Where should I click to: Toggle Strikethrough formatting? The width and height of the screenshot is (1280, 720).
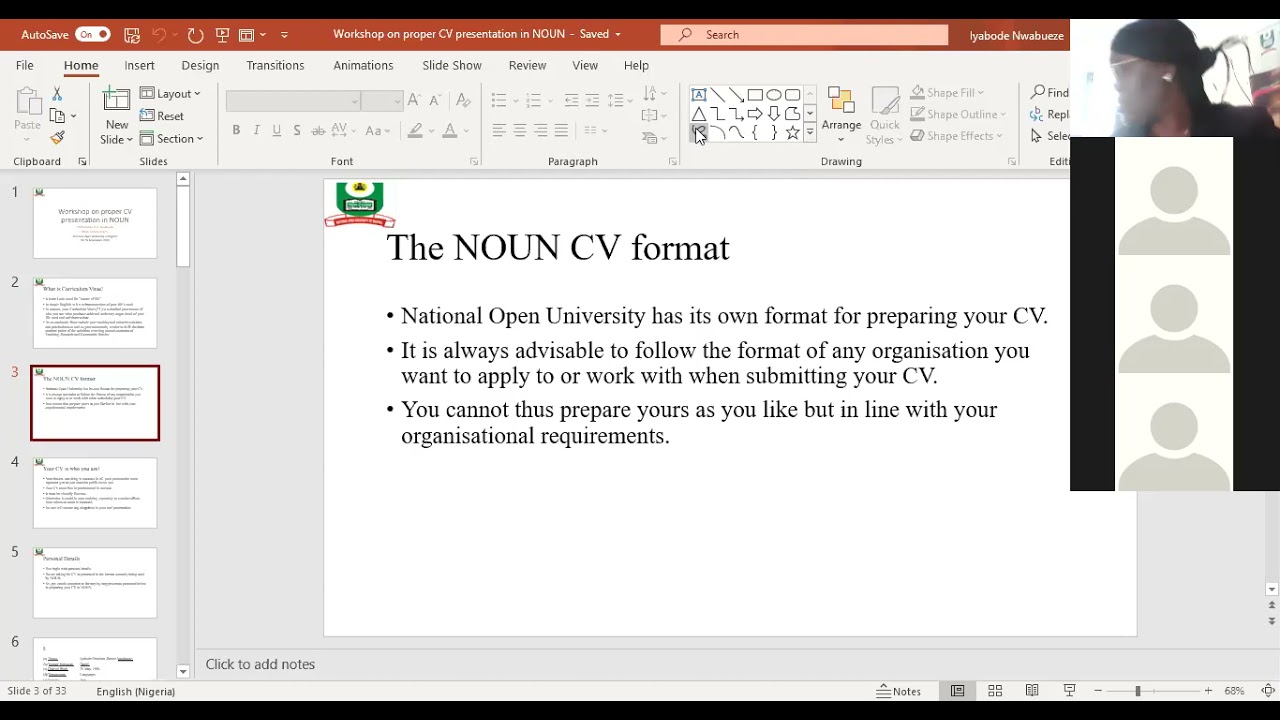coord(318,131)
